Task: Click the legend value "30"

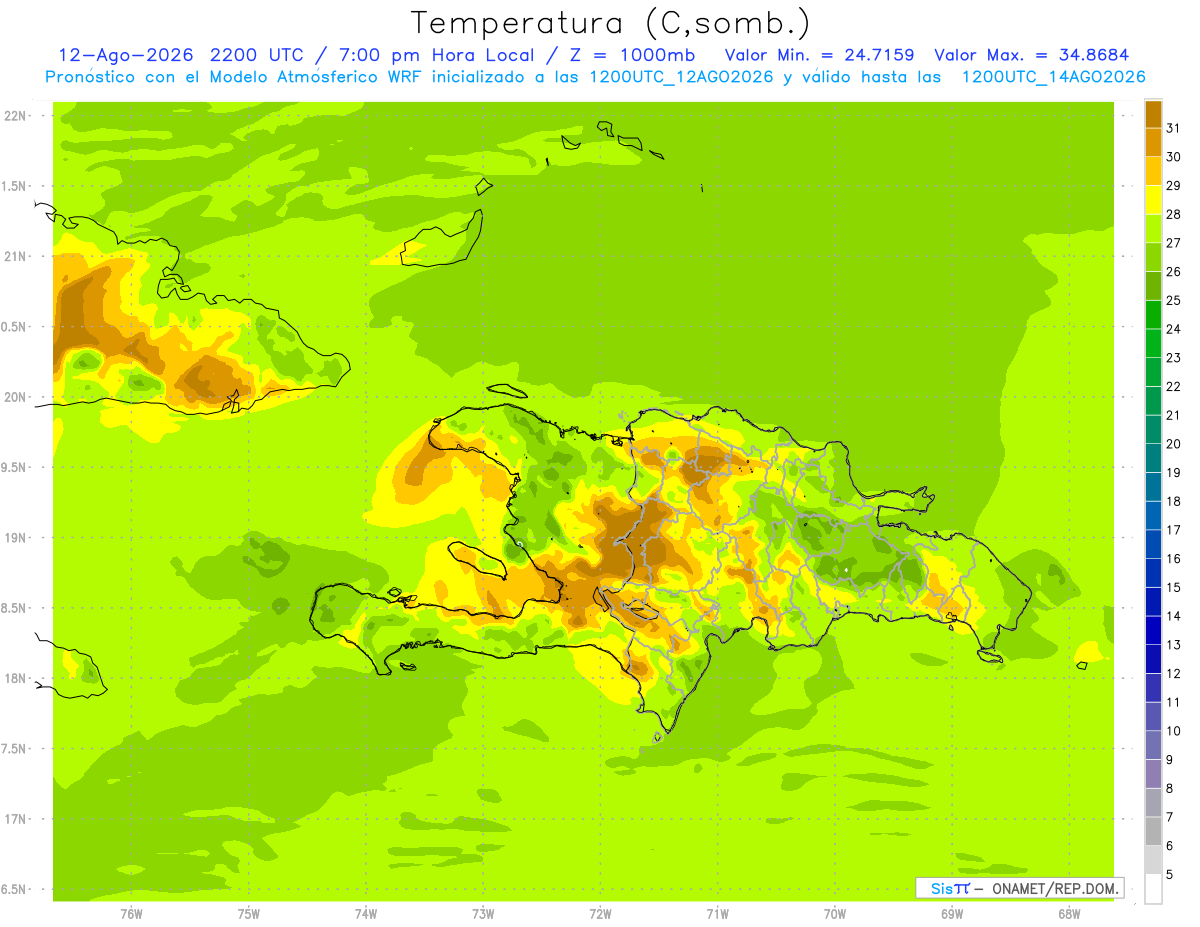Action: pos(1173,156)
